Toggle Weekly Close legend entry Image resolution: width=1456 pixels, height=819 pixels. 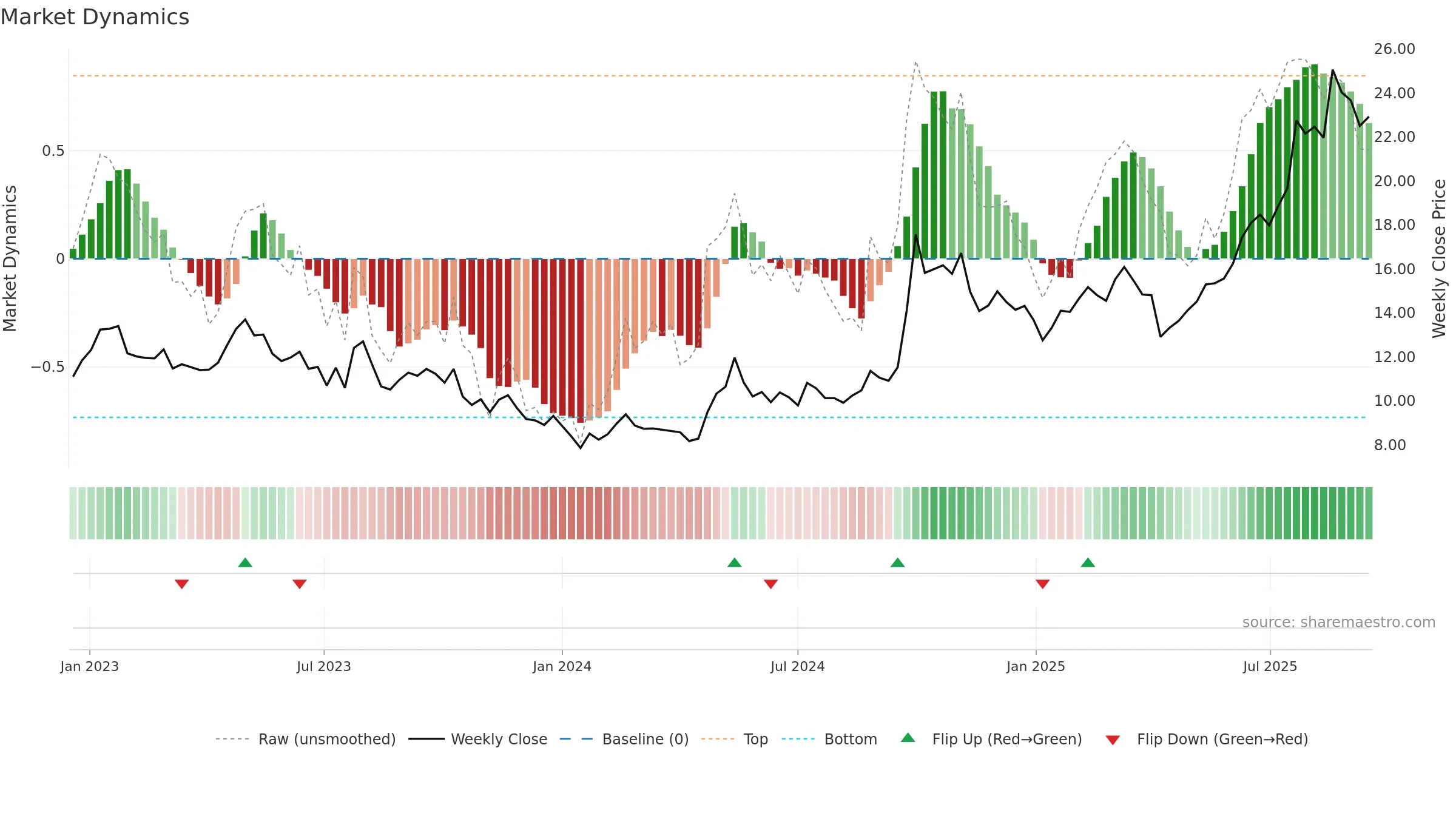tap(477, 739)
